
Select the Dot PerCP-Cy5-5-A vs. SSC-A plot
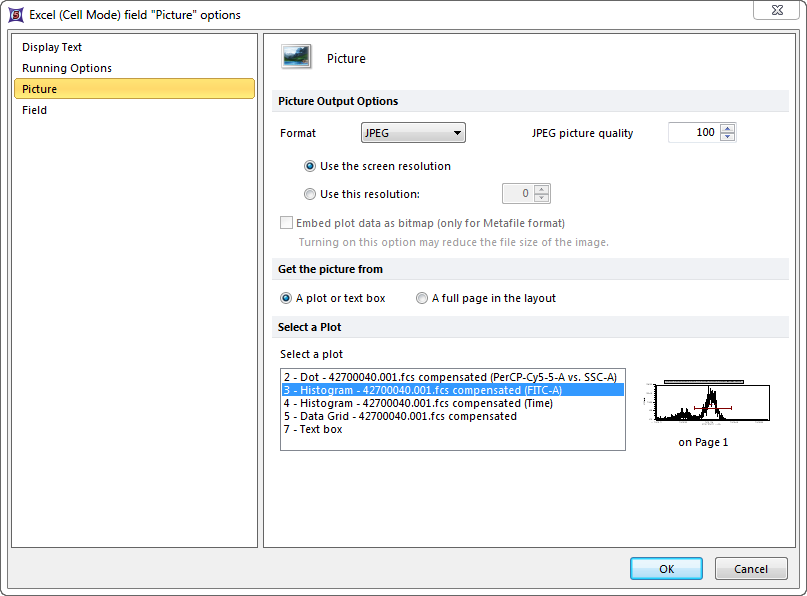point(450,377)
